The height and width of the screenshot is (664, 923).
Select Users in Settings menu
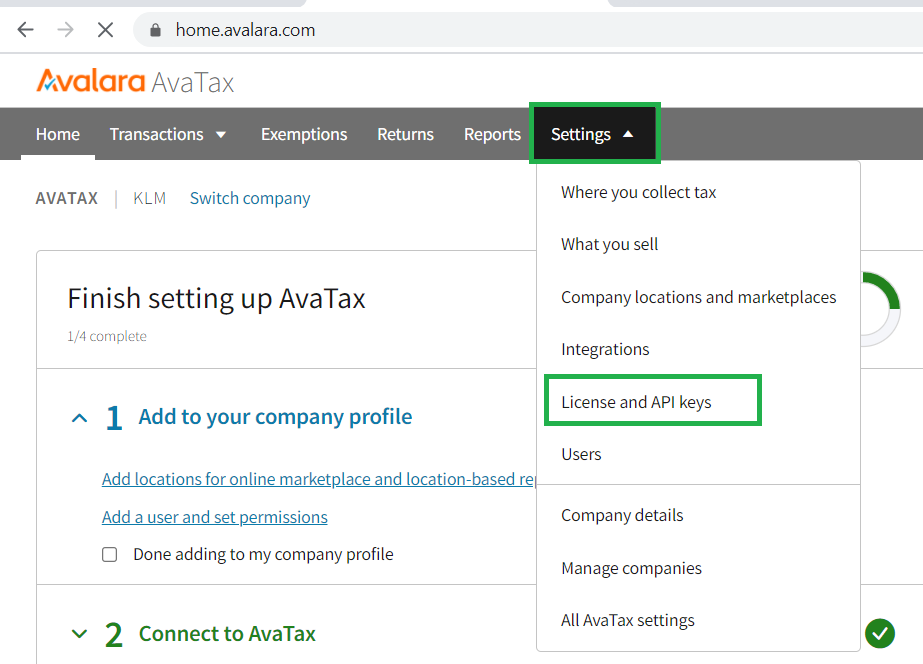click(581, 454)
